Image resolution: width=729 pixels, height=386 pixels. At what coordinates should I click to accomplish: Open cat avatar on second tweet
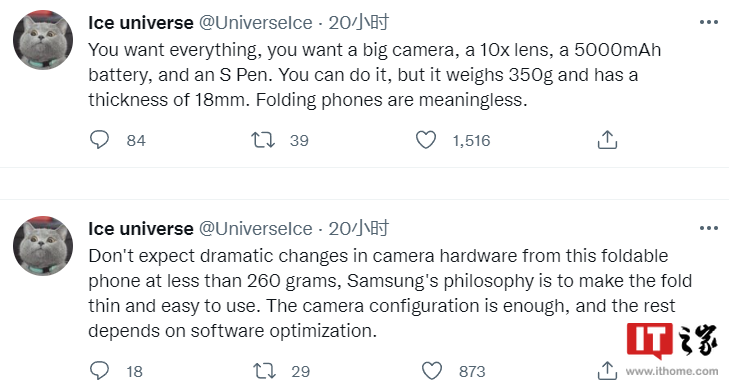[43, 246]
